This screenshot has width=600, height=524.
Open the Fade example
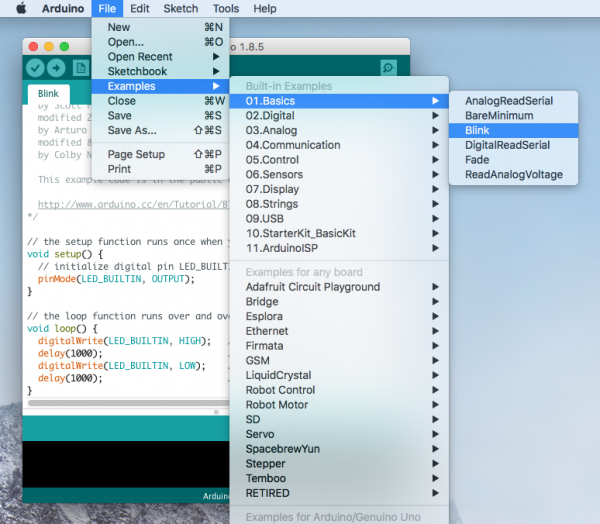(514, 160)
